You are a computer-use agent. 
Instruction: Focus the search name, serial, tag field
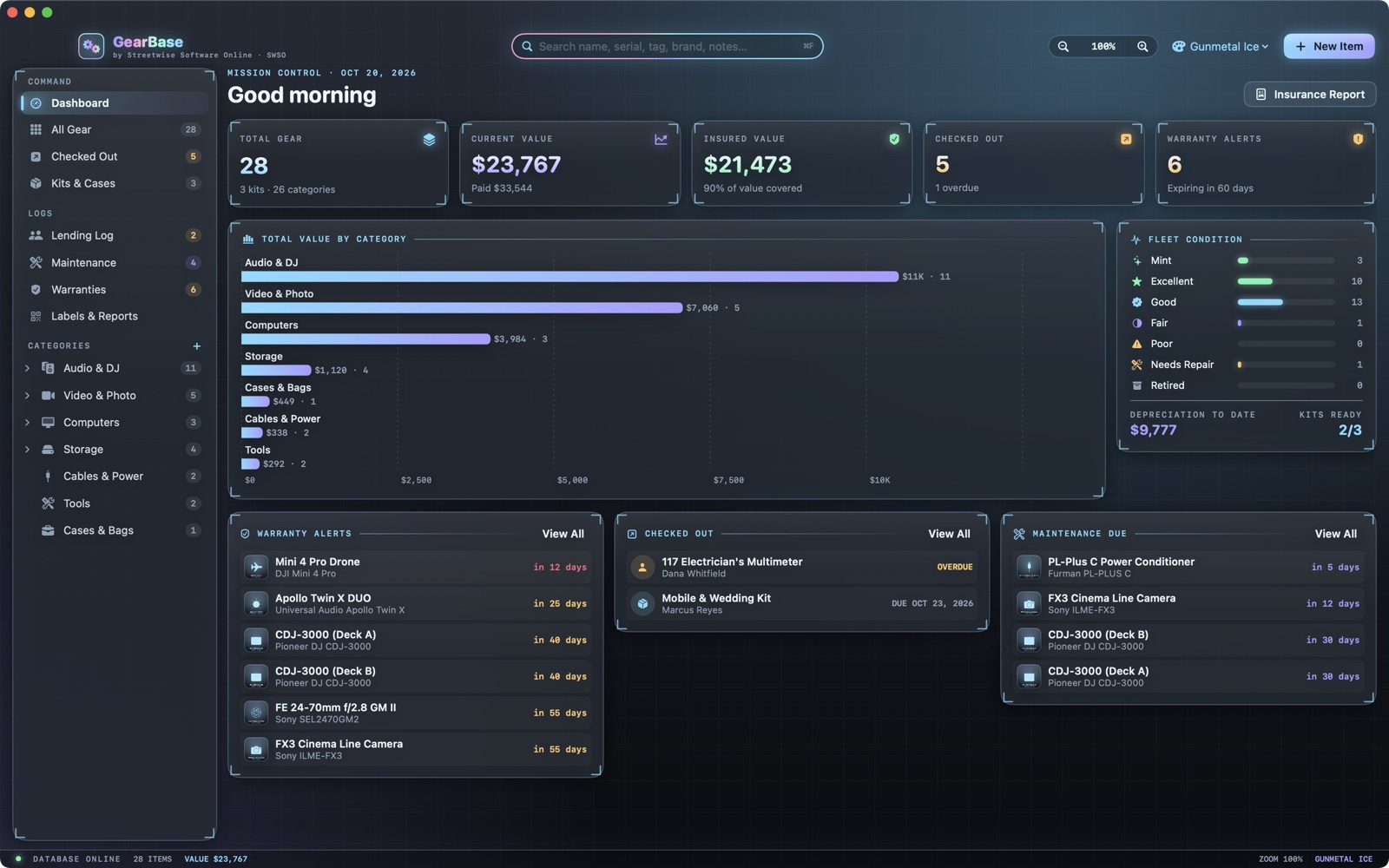(x=667, y=47)
